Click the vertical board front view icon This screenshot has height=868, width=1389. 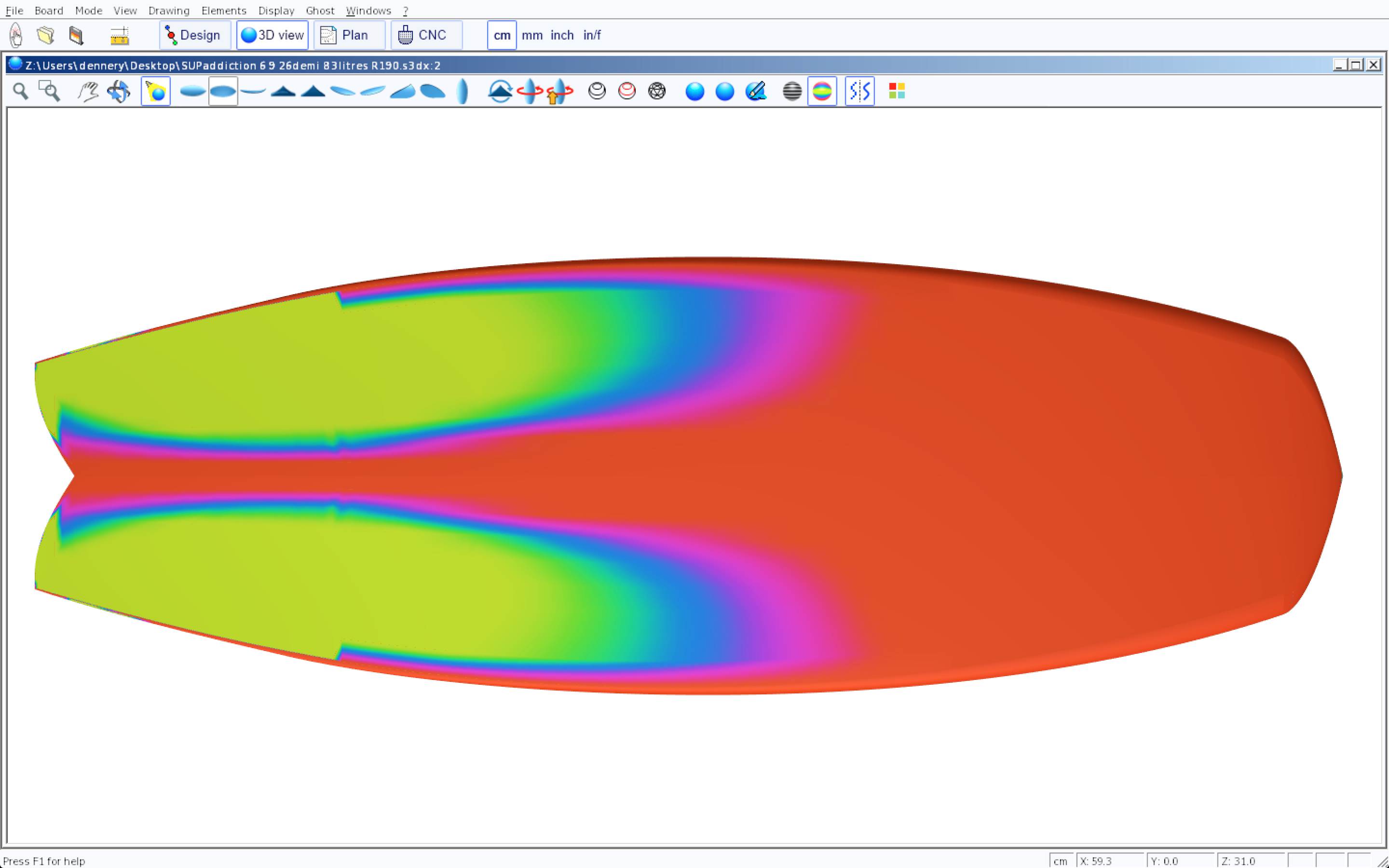pos(462,91)
